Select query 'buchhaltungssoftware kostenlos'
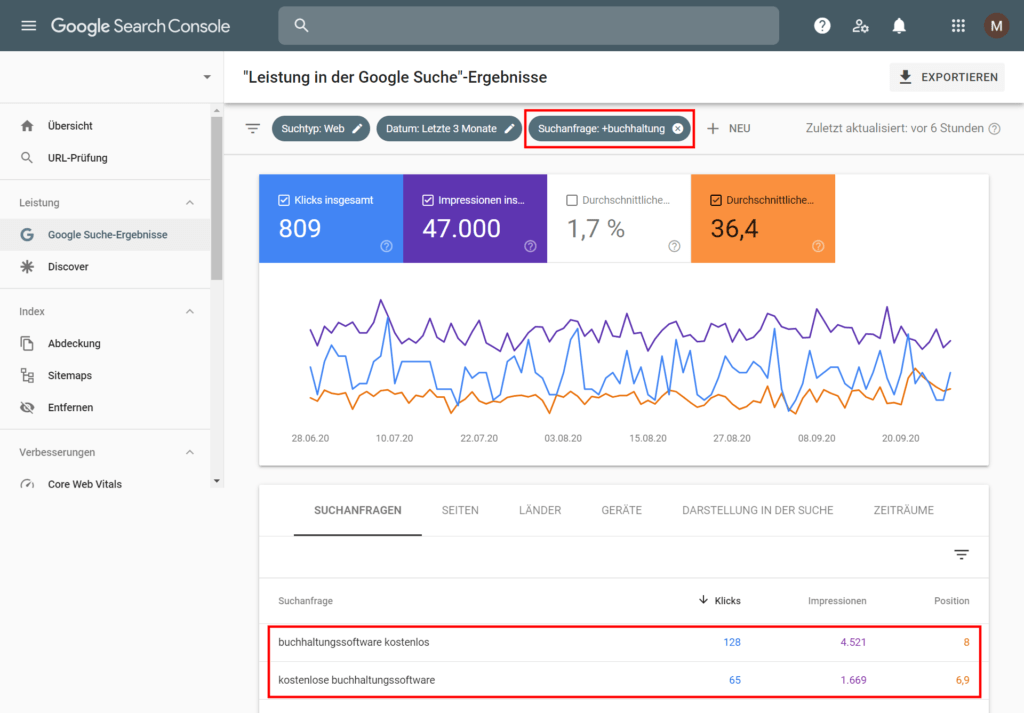This screenshot has width=1024, height=713. pos(354,642)
